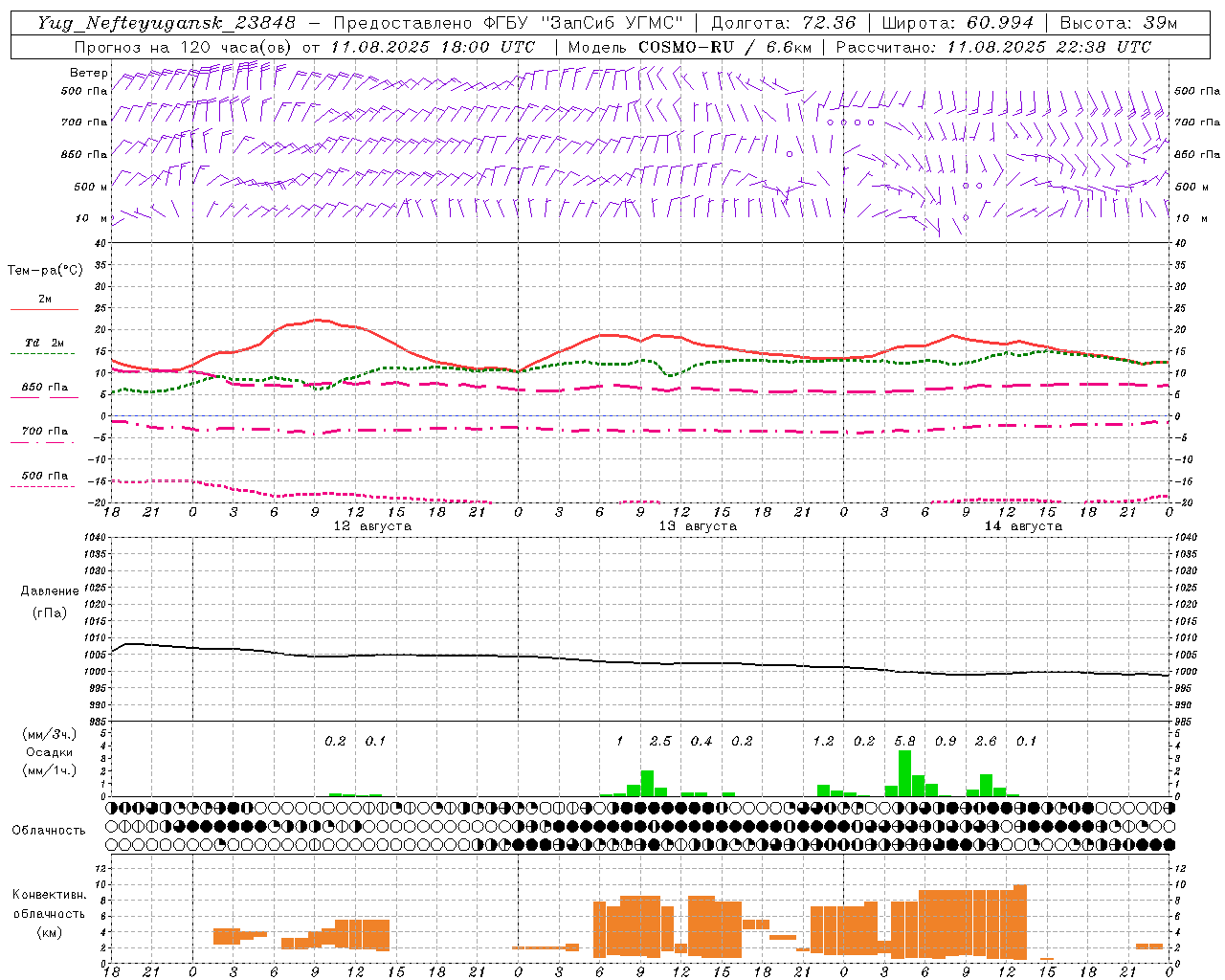Click the '700 гПа' temperature legend entry
Screen dimensions: 1225x980
45,432
